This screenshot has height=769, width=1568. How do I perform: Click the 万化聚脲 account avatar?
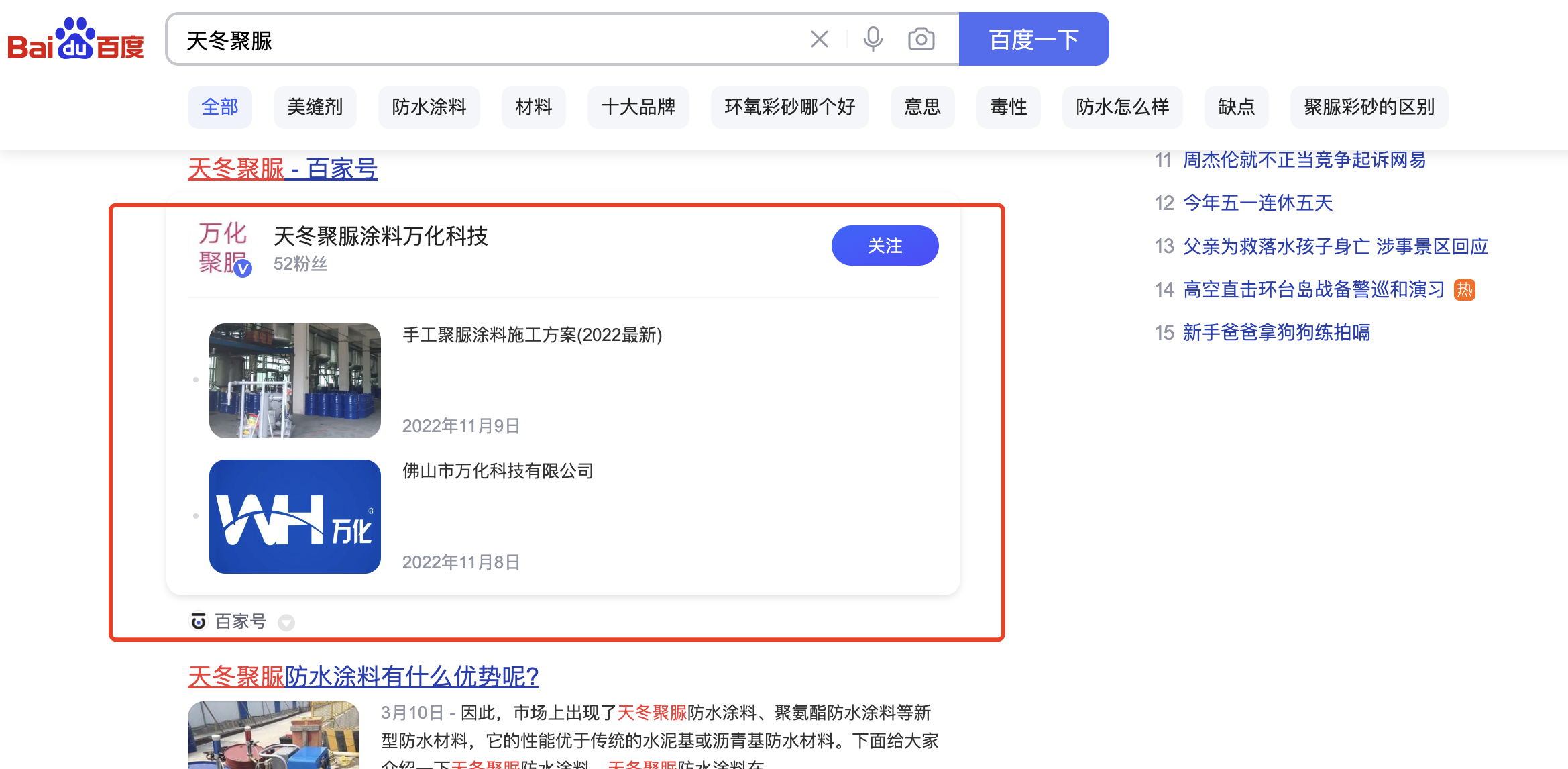point(224,248)
